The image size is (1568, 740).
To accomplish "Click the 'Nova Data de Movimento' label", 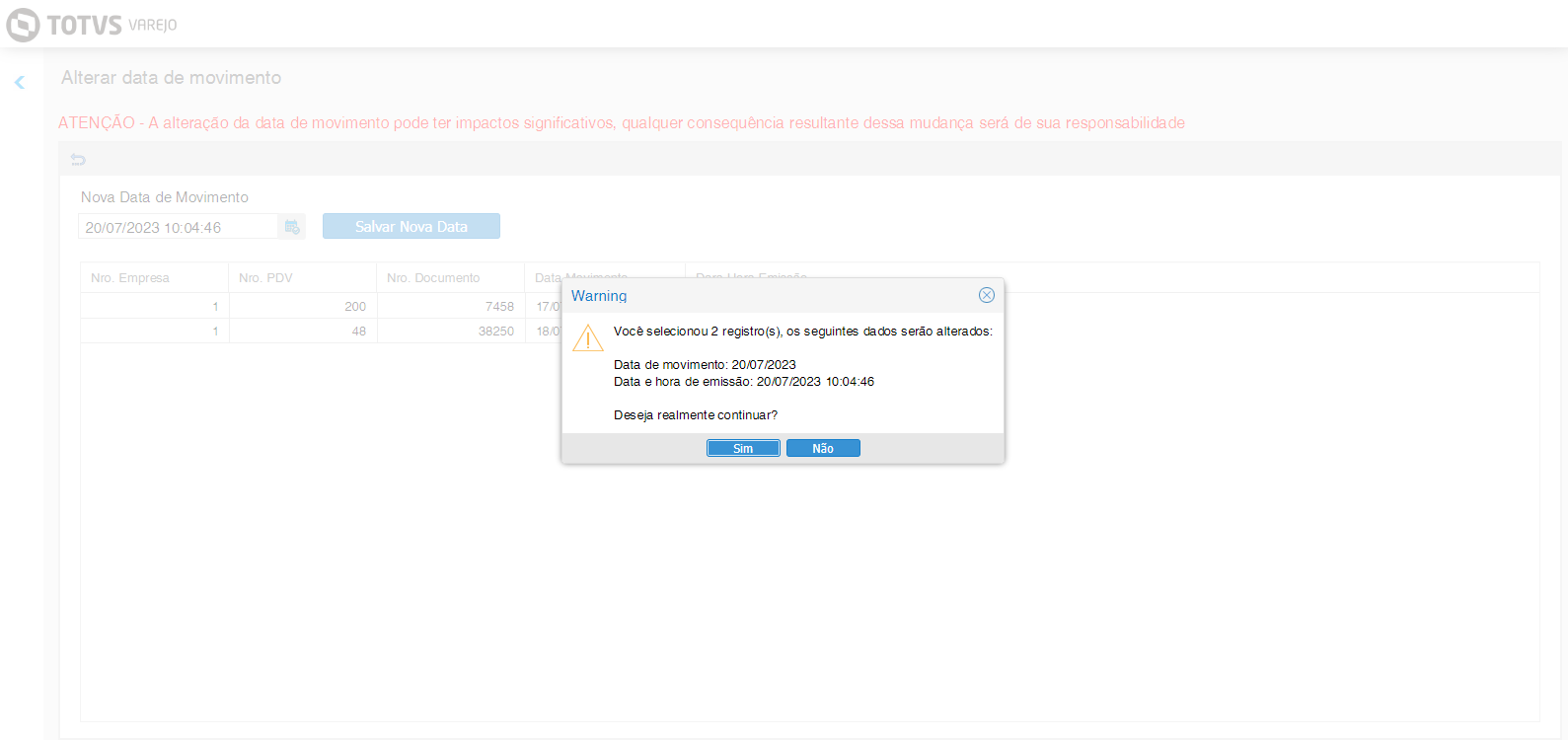I will pos(165,197).
